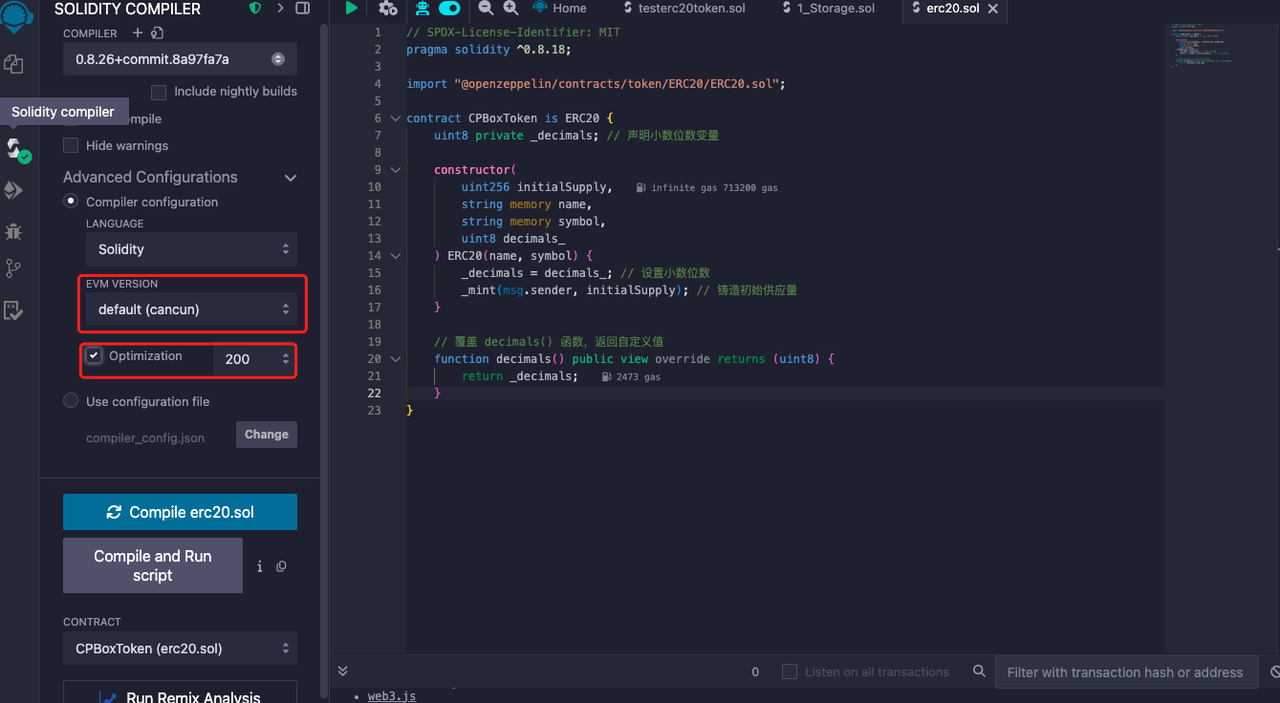This screenshot has width=1280, height=703.
Task: Click Compile erc20.sol button
Action: point(180,512)
